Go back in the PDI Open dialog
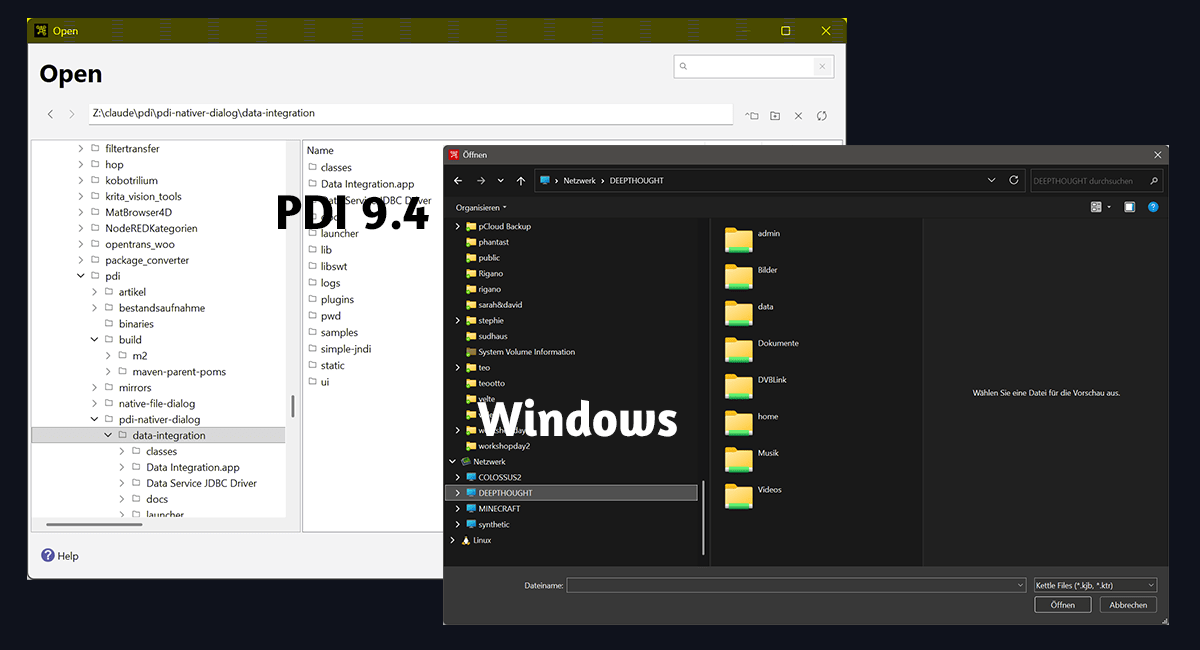The height and width of the screenshot is (650, 1200). (50, 115)
